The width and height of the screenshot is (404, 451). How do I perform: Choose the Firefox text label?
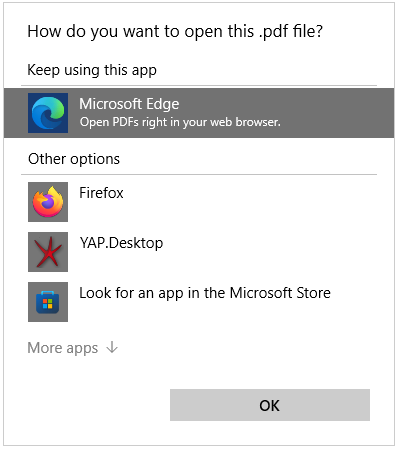click(101, 193)
